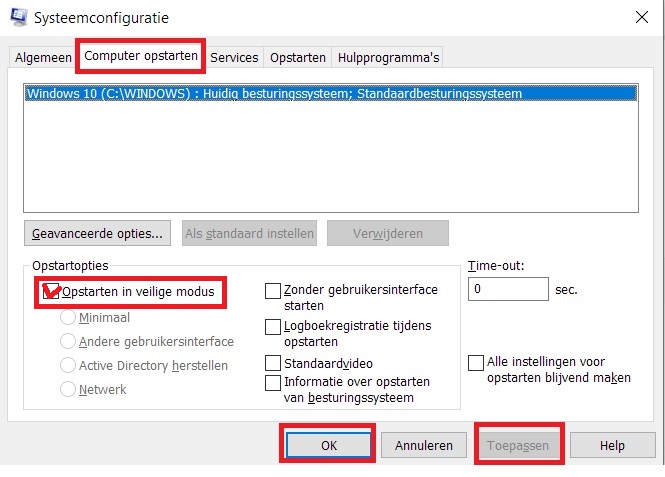The image size is (665, 477).
Task: Open Help for the dialog
Action: [x=612, y=446]
